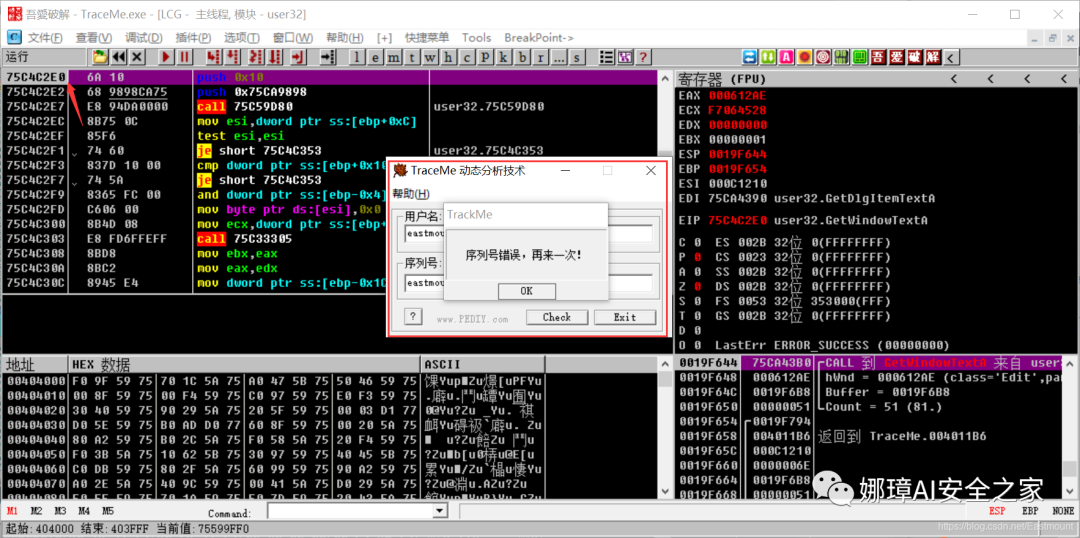Open the 选项(T) menu
Viewport: 1080px width, 538px height.
tap(242, 38)
